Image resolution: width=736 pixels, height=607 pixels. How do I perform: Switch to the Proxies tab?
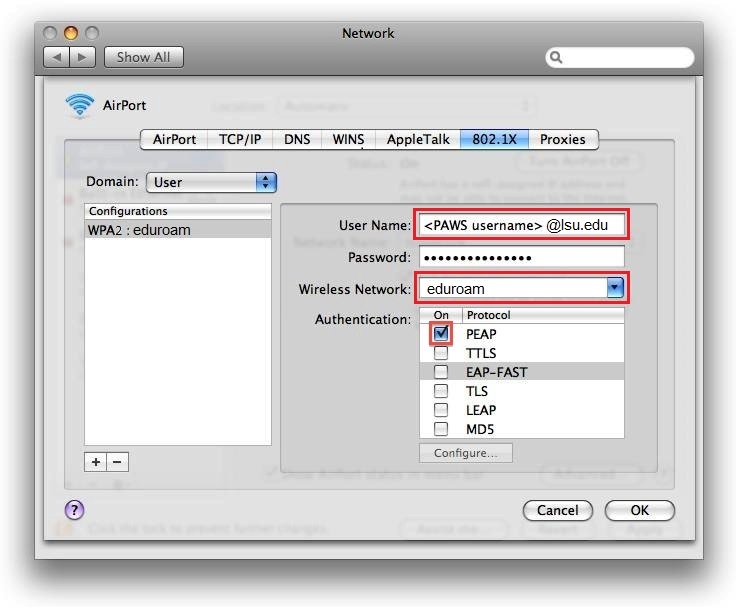coord(563,139)
